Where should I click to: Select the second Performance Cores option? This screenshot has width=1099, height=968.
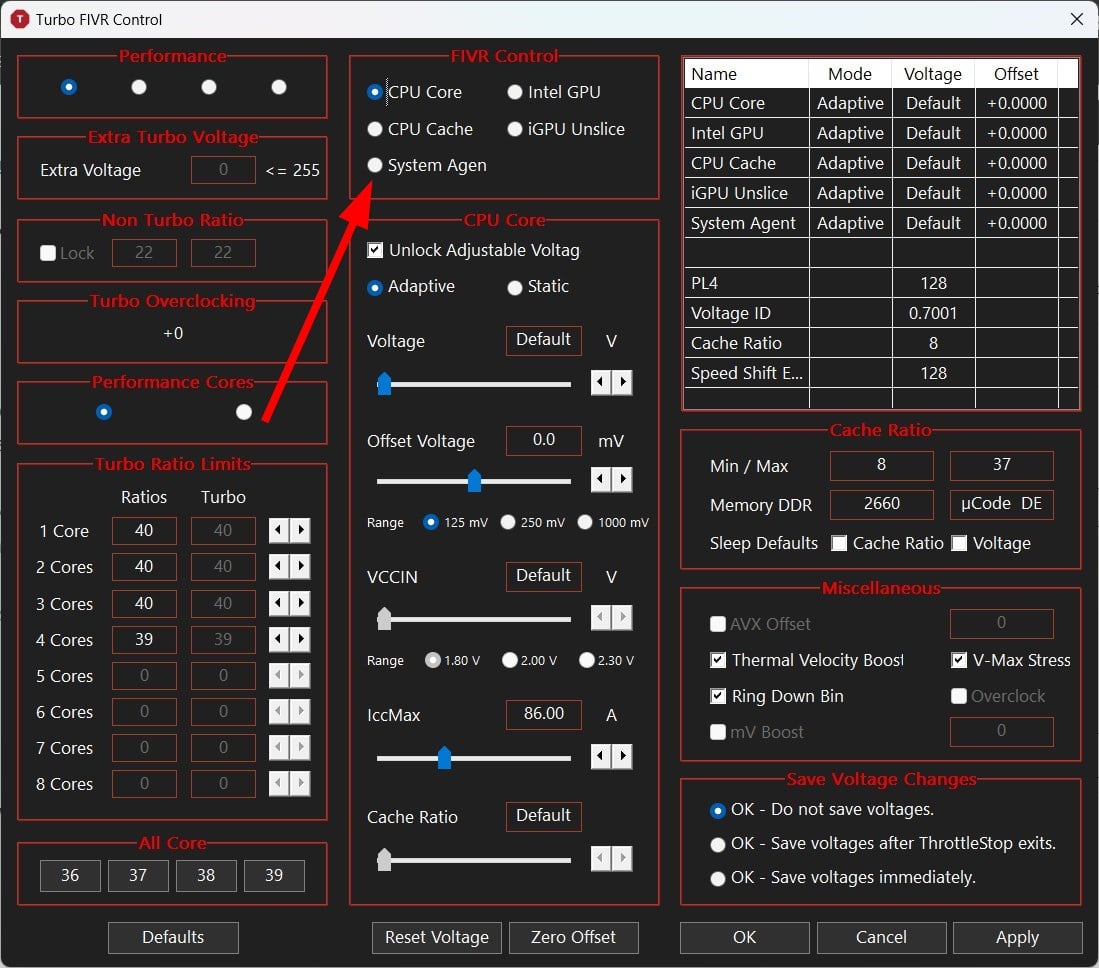point(243,411)
